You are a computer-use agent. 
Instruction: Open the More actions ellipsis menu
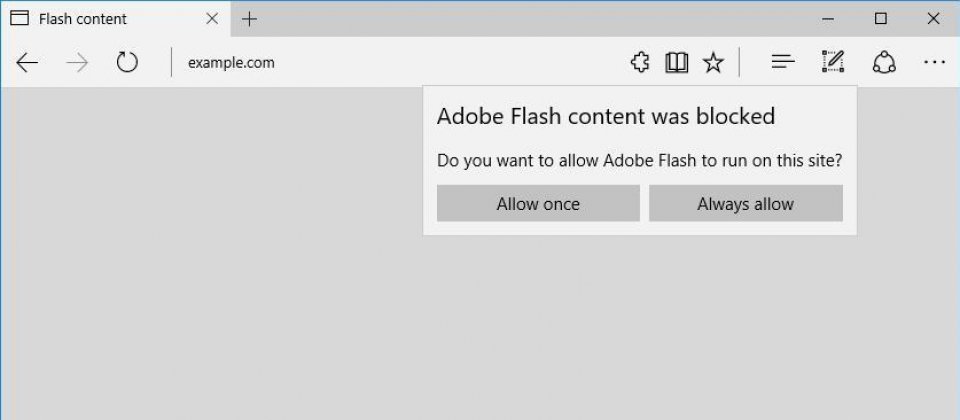pyautogui.click(x=934, y=62)
